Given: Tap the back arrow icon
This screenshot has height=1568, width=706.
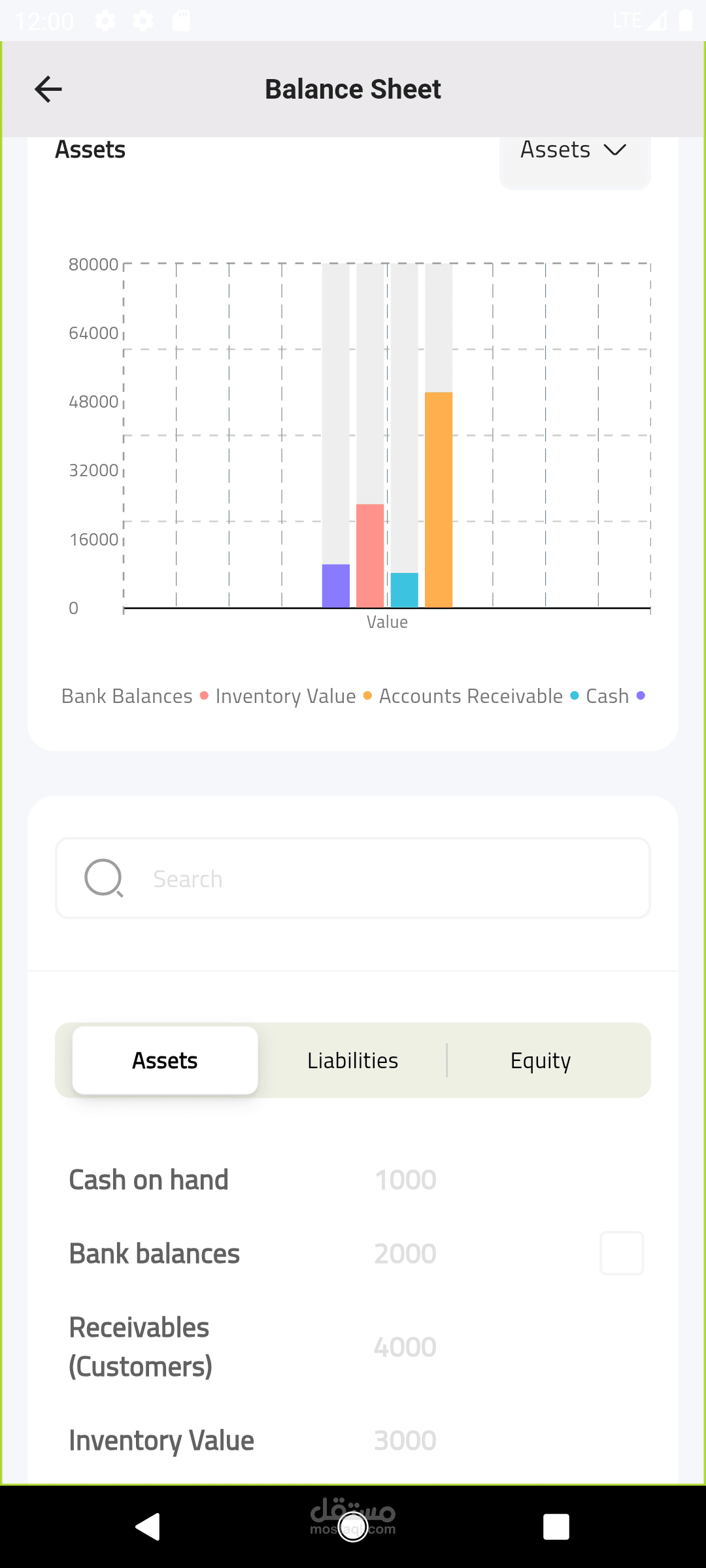Looking at the screenshot, I should point(48,90).
